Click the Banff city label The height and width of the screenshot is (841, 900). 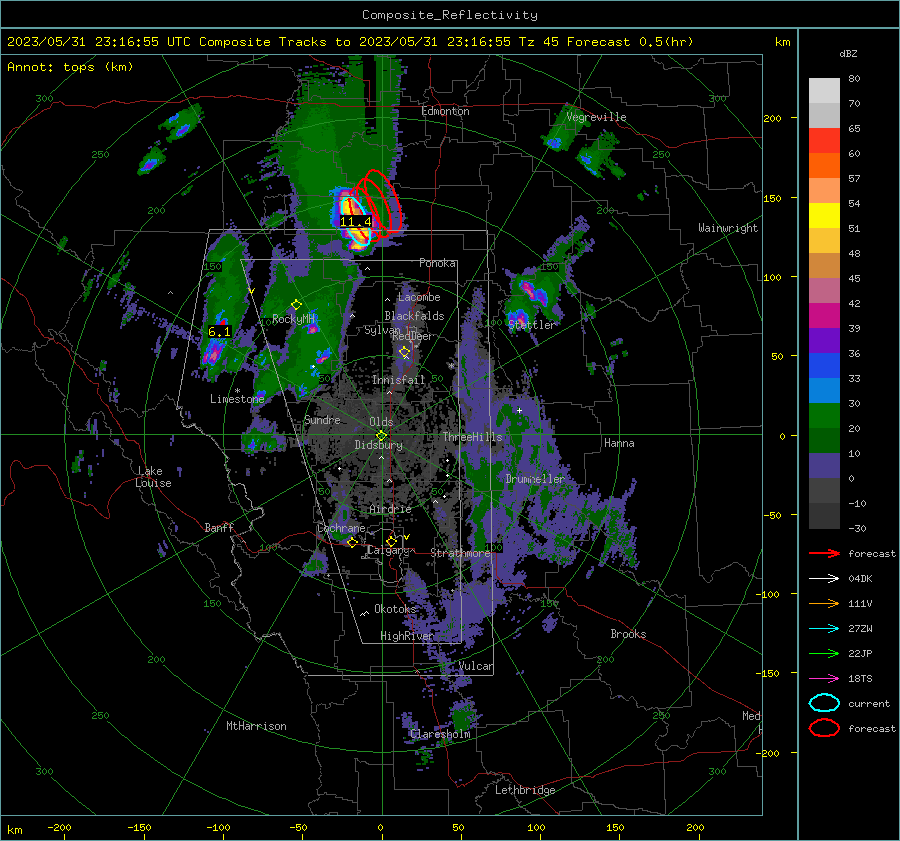tap(219, 528)
